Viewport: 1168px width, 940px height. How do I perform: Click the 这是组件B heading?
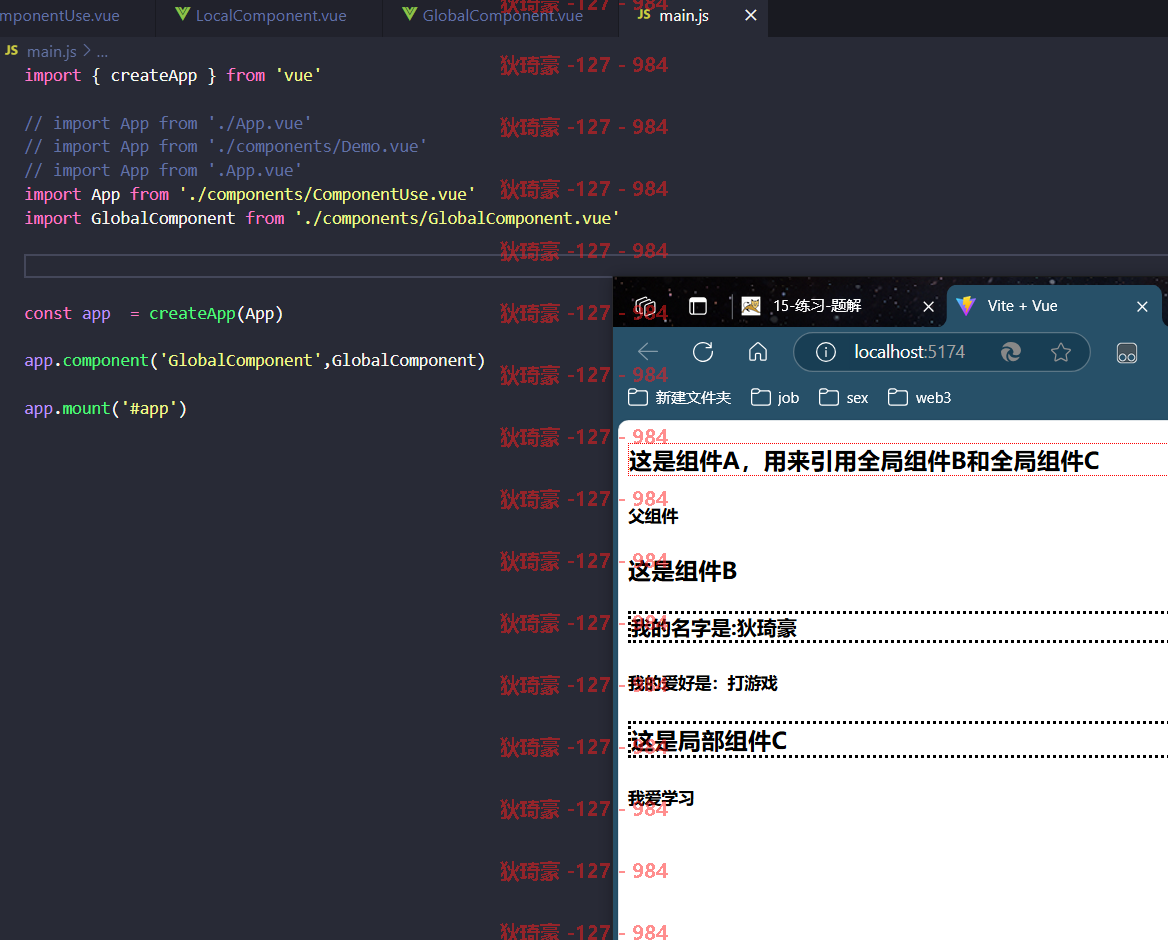coord(682,571)
